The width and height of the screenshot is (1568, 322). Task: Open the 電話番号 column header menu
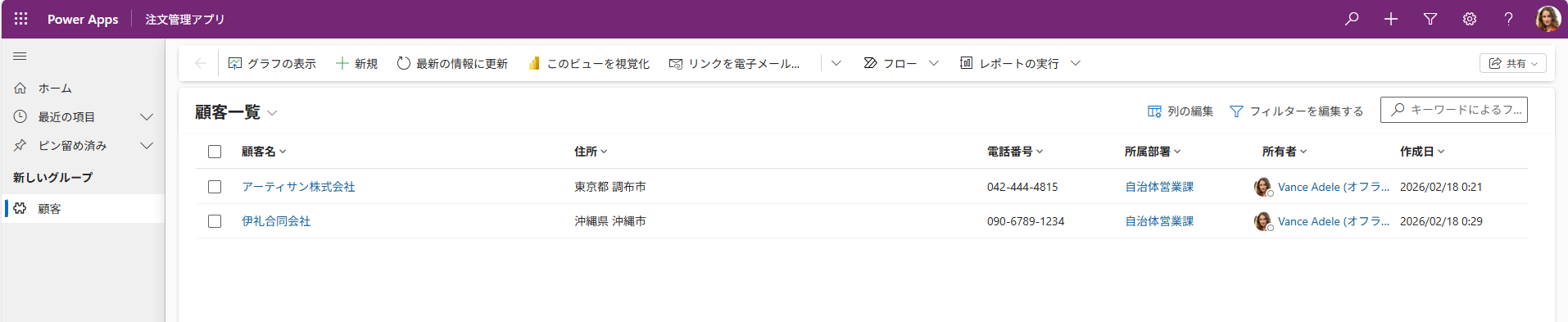(x=1015, y=152)
